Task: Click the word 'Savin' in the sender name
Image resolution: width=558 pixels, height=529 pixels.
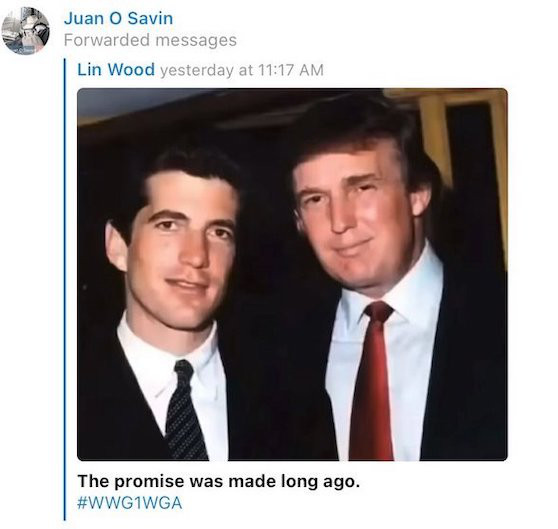Action: click(x=150, y=18)
